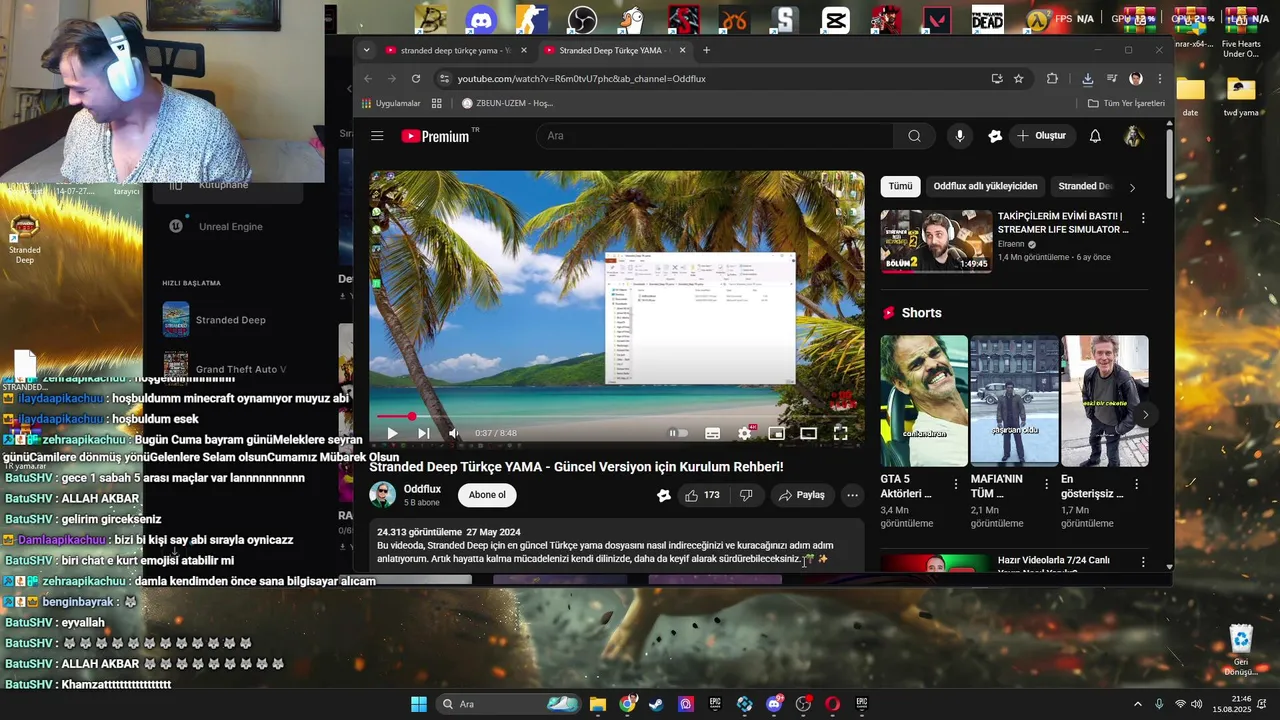
Task: Open options for the MAFIA'NIN TÜM short
Action: tap(1046, 484)
